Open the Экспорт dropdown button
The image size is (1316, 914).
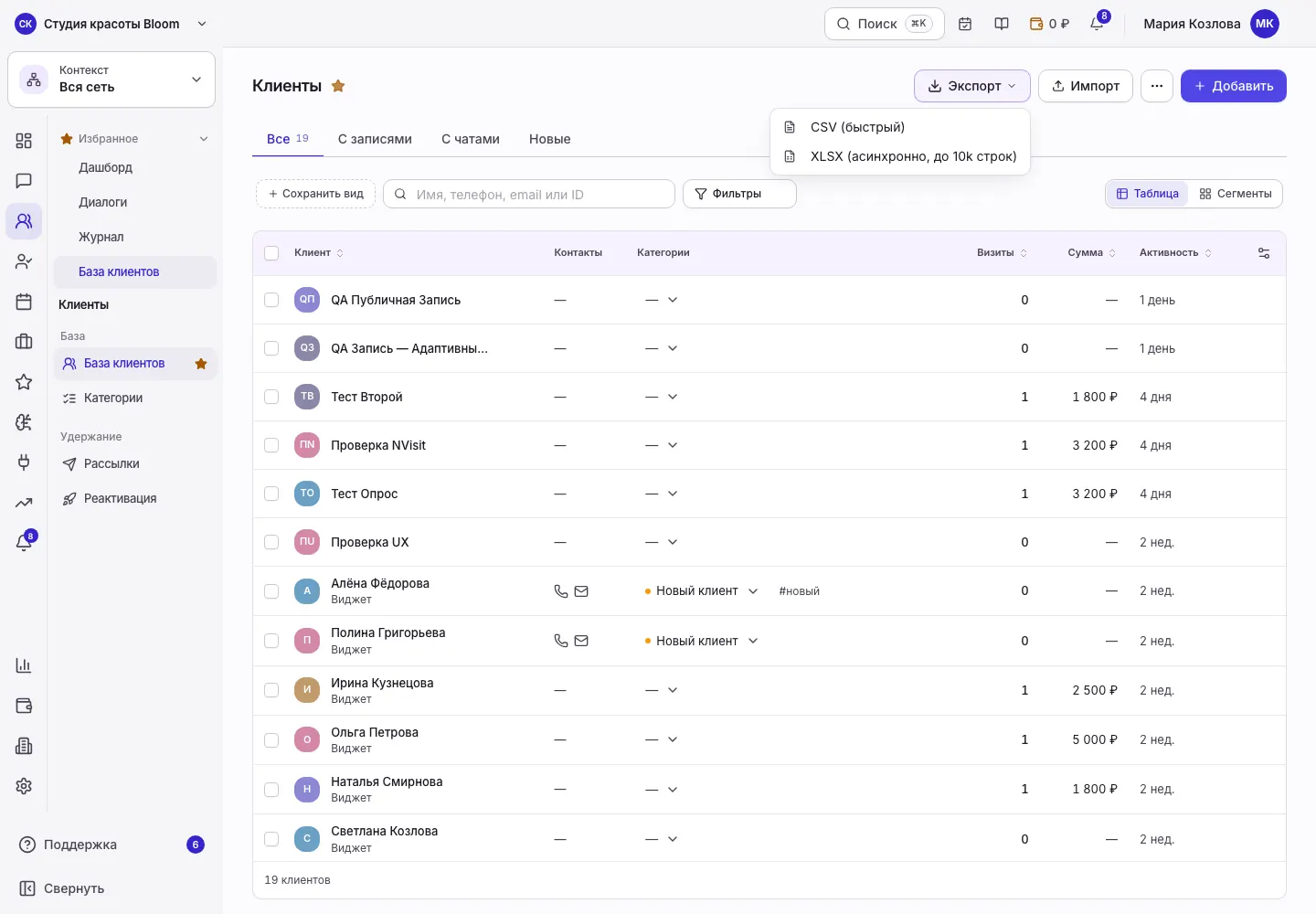[972, 86]
